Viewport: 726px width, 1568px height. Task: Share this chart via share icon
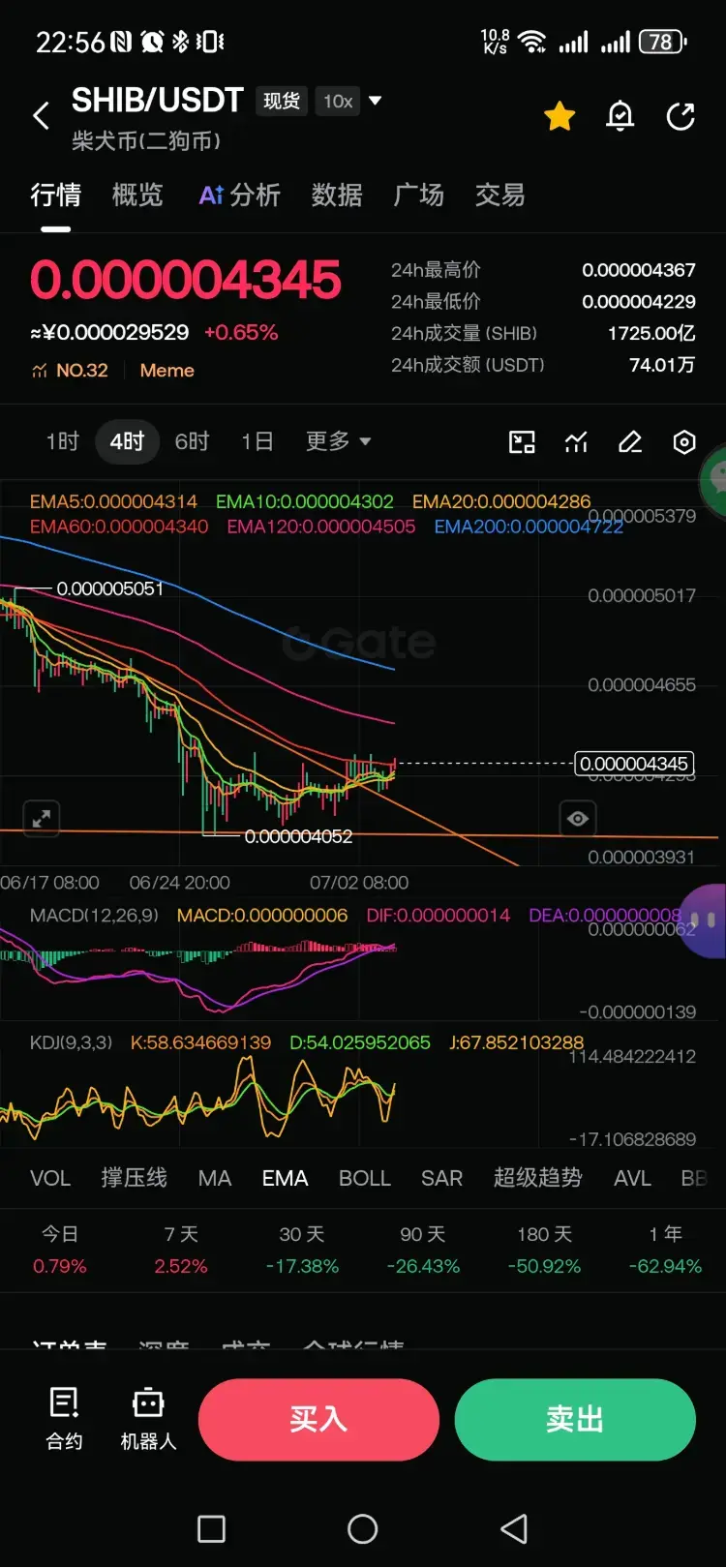point(681,117)
